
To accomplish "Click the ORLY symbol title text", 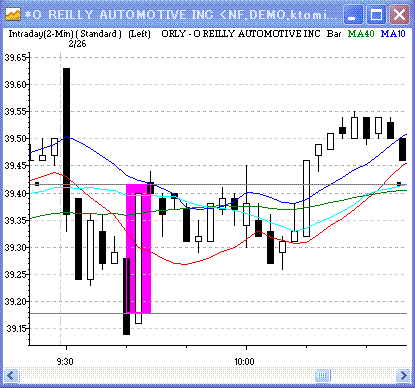I will click(241, 34).
